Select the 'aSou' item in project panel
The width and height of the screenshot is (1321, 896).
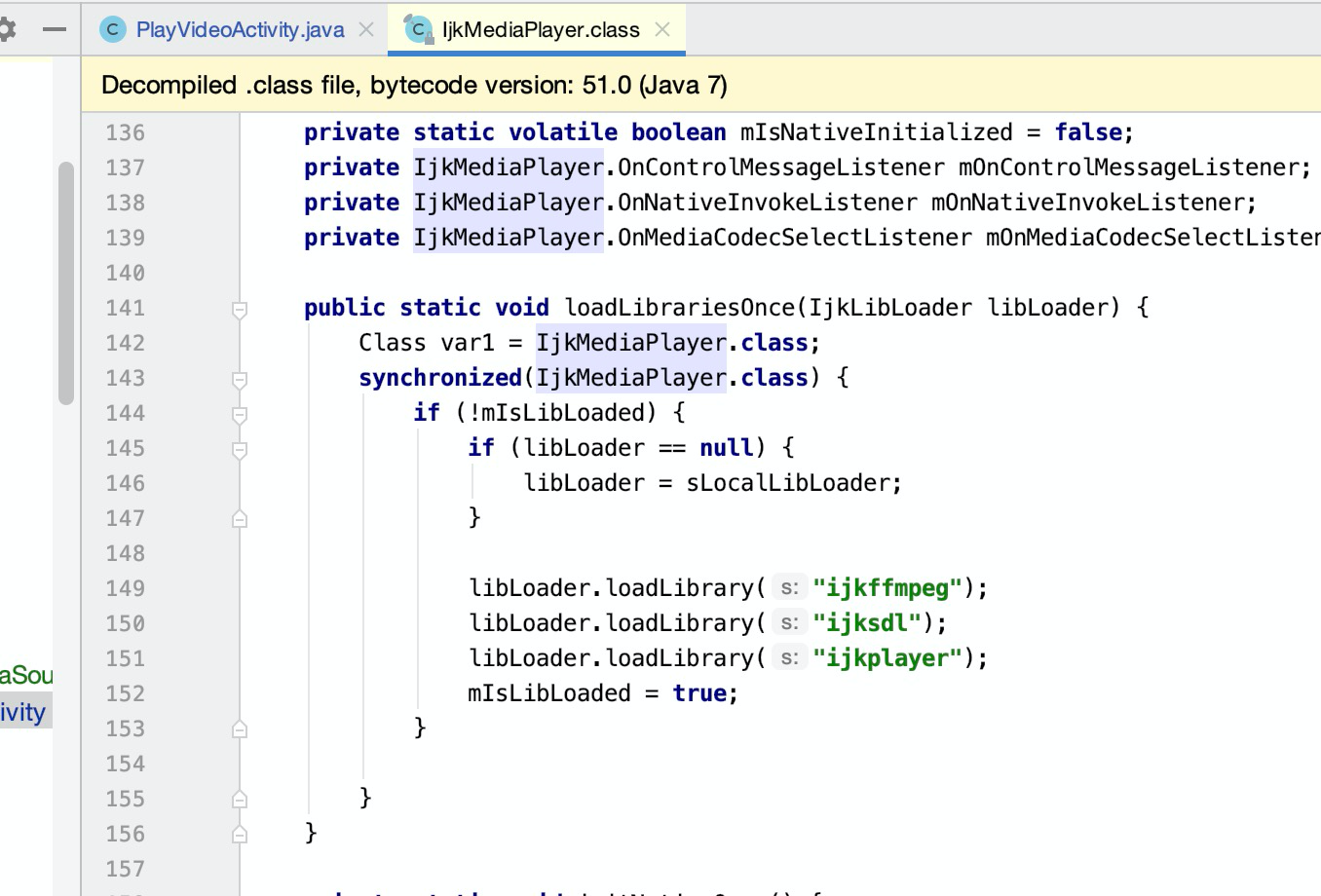[26, 675]
